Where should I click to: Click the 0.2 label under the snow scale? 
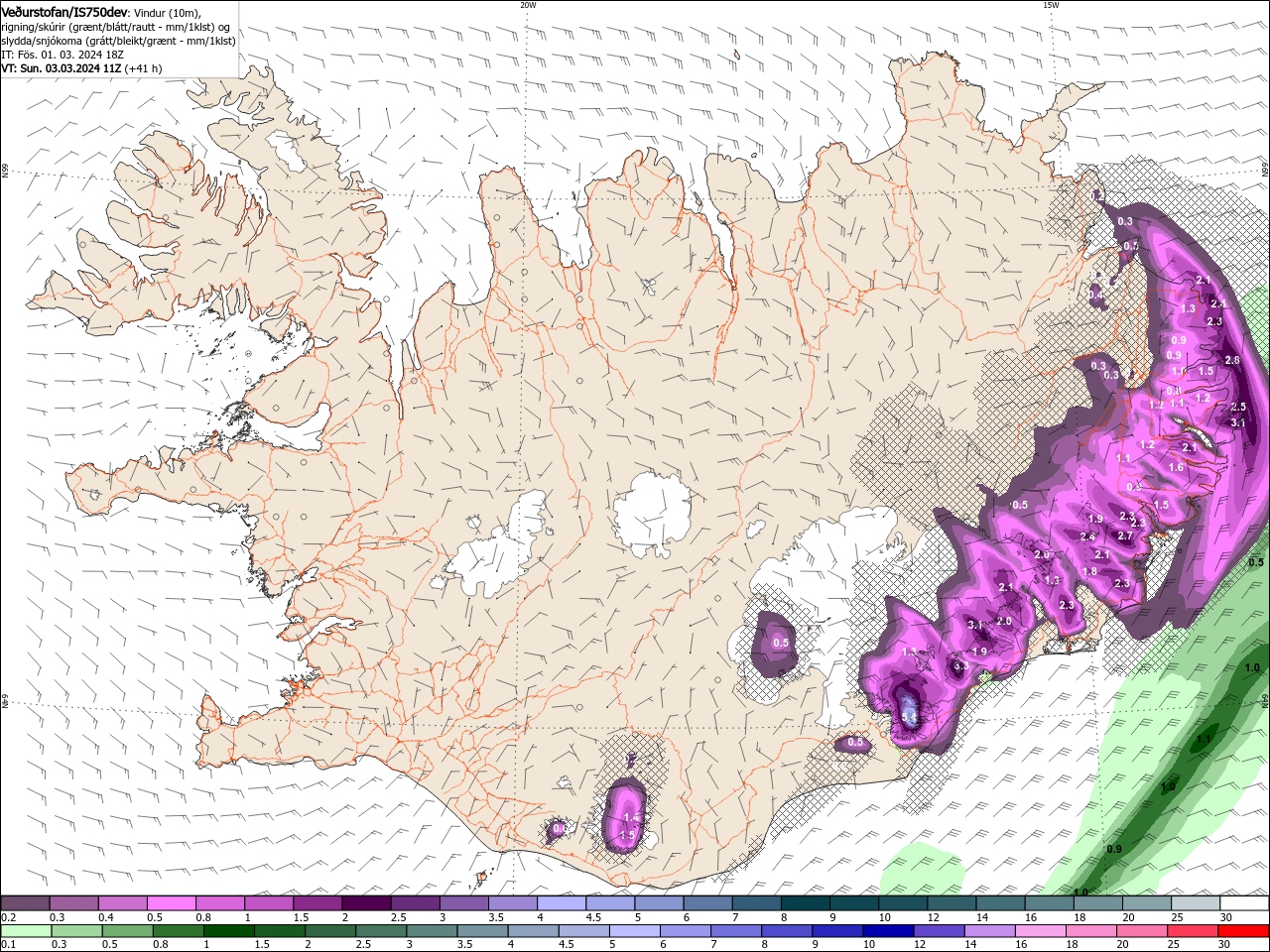(x=9, y=917)
